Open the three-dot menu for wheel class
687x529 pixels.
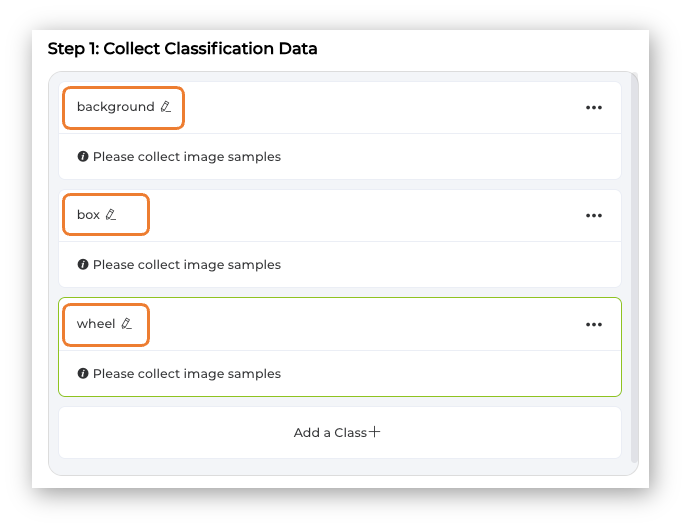[x=594, y=324]
